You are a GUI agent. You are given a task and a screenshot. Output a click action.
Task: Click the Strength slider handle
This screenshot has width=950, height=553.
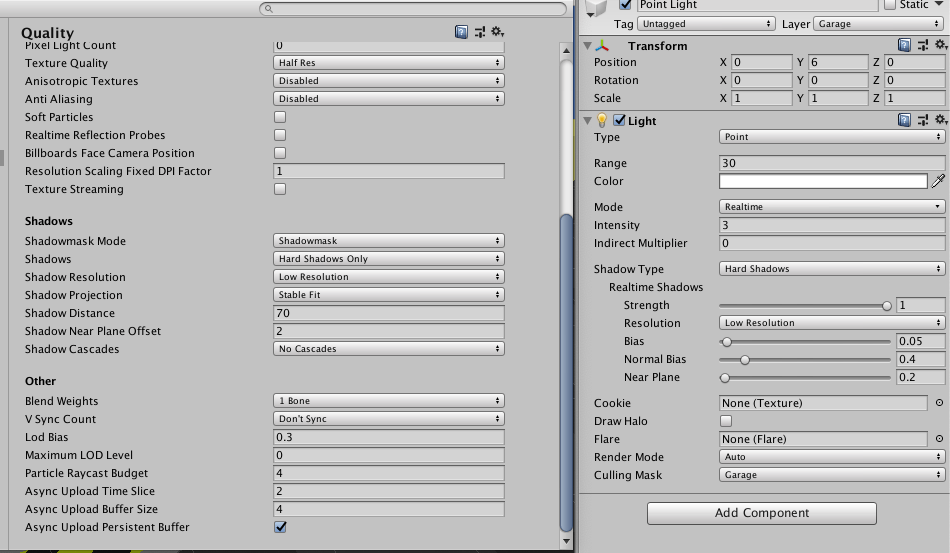[x=887, y=306]
